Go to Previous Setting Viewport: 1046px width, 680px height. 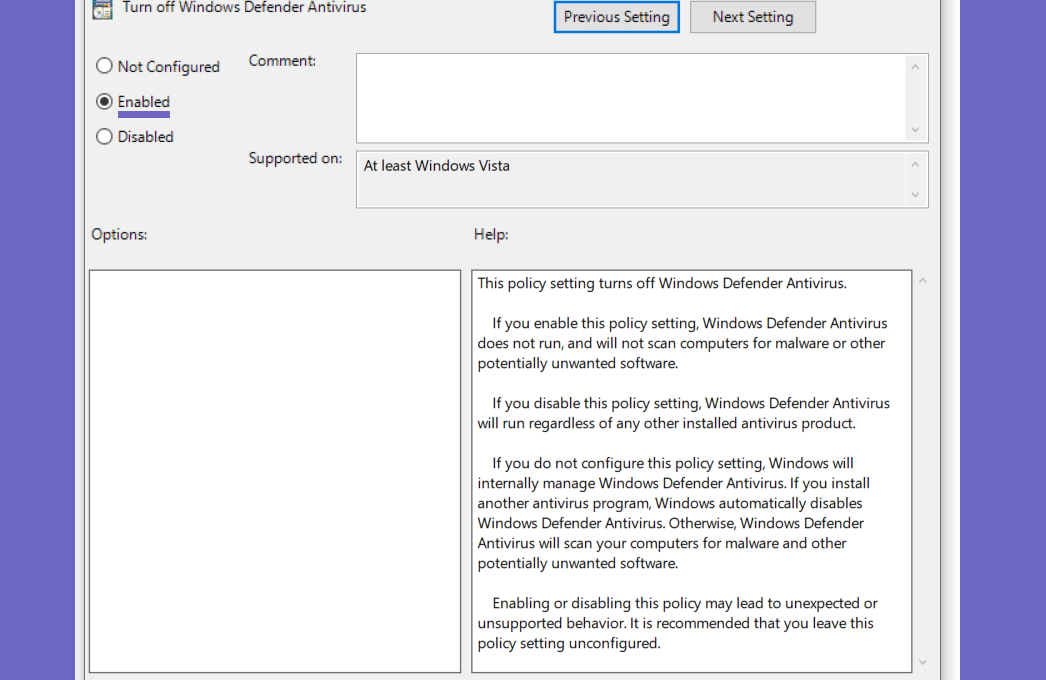coord(616,17)
